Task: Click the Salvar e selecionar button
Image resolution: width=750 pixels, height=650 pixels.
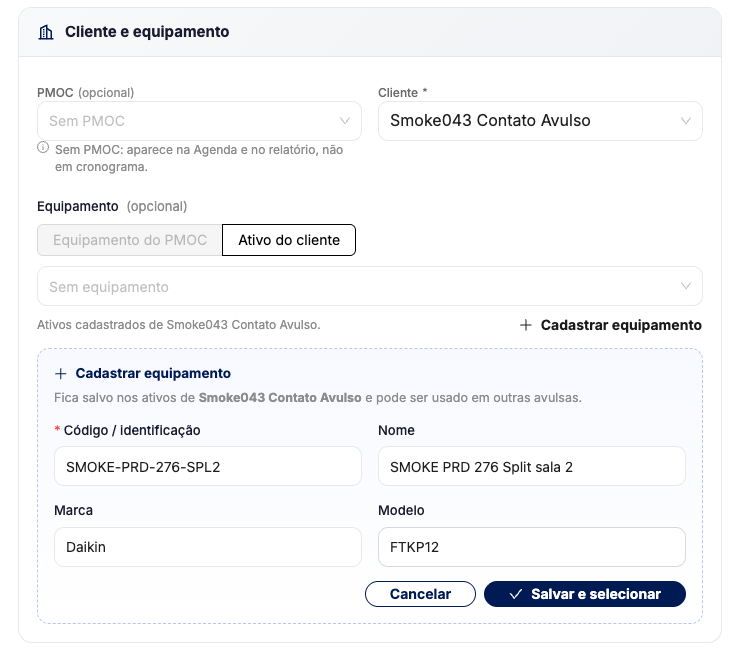Action: click(585, 594)
